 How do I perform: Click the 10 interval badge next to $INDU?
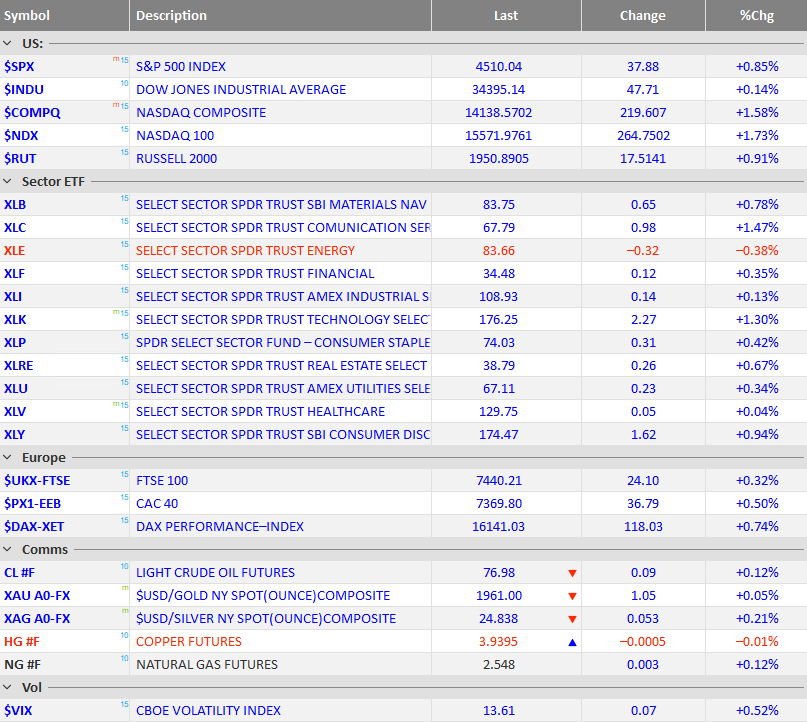pos(125,83)
